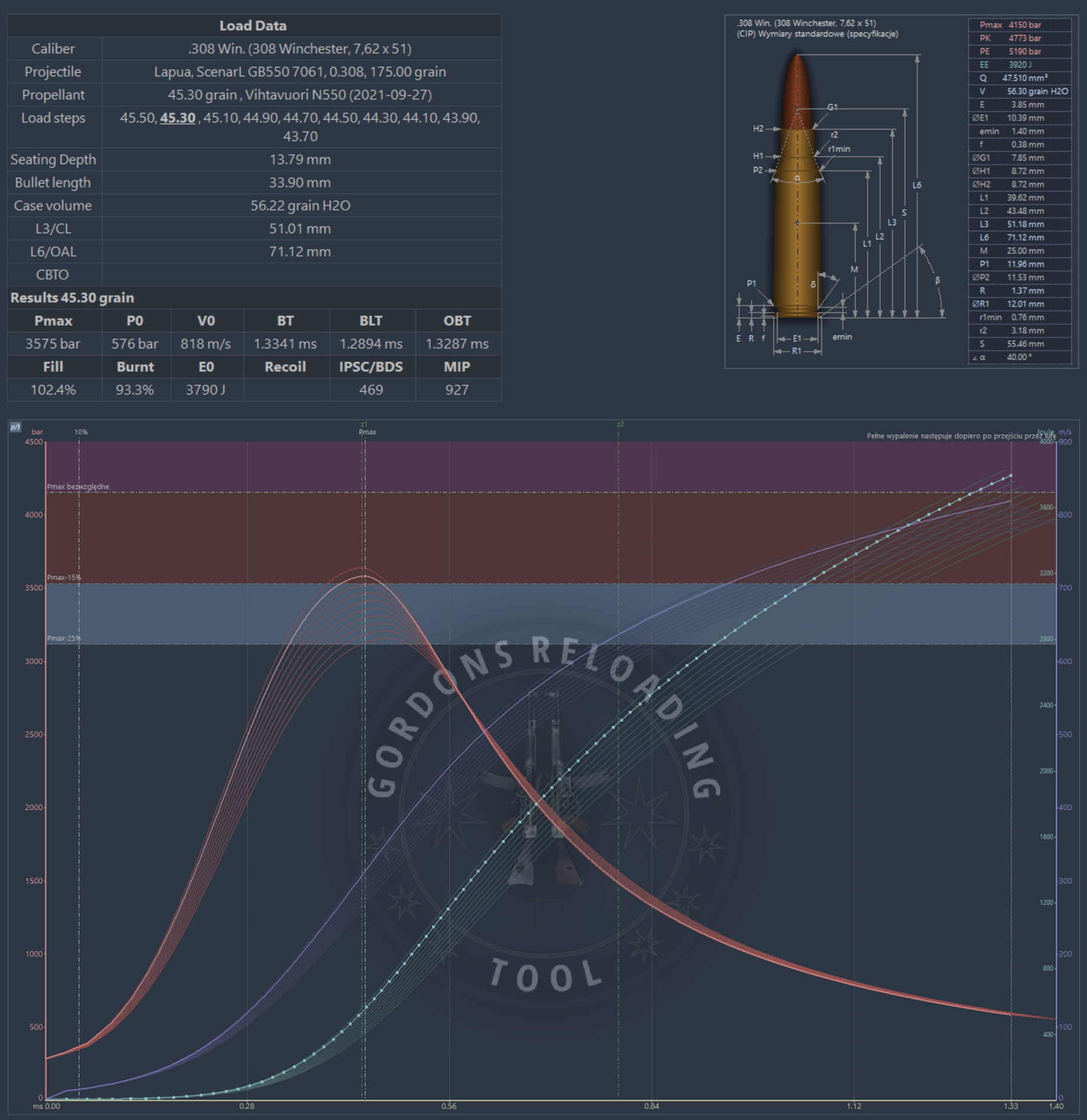Click the 'Pełne wypalenie następuje' warning text
Screen dimensions: 1087x1120
click(961, 436)
